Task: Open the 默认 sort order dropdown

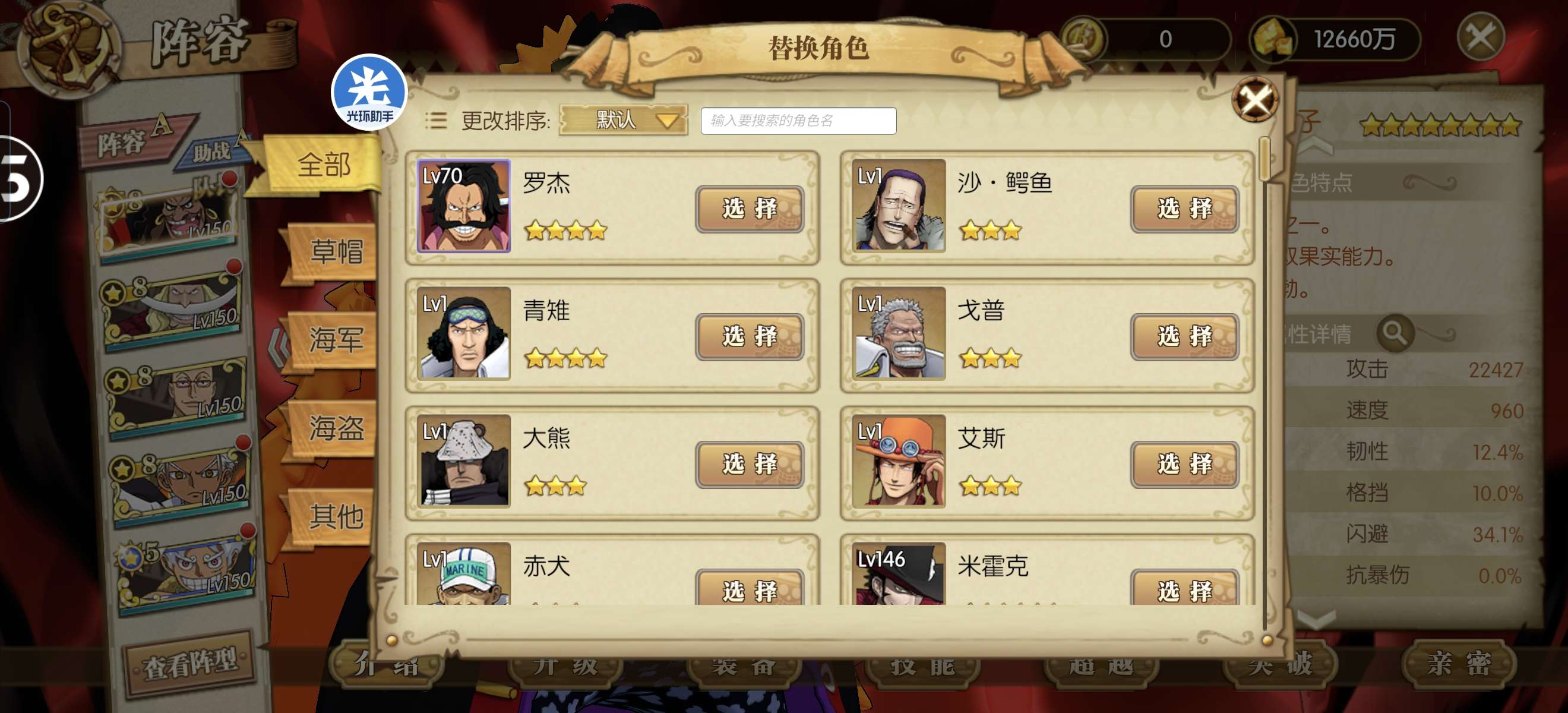Action: pos(622,120)
